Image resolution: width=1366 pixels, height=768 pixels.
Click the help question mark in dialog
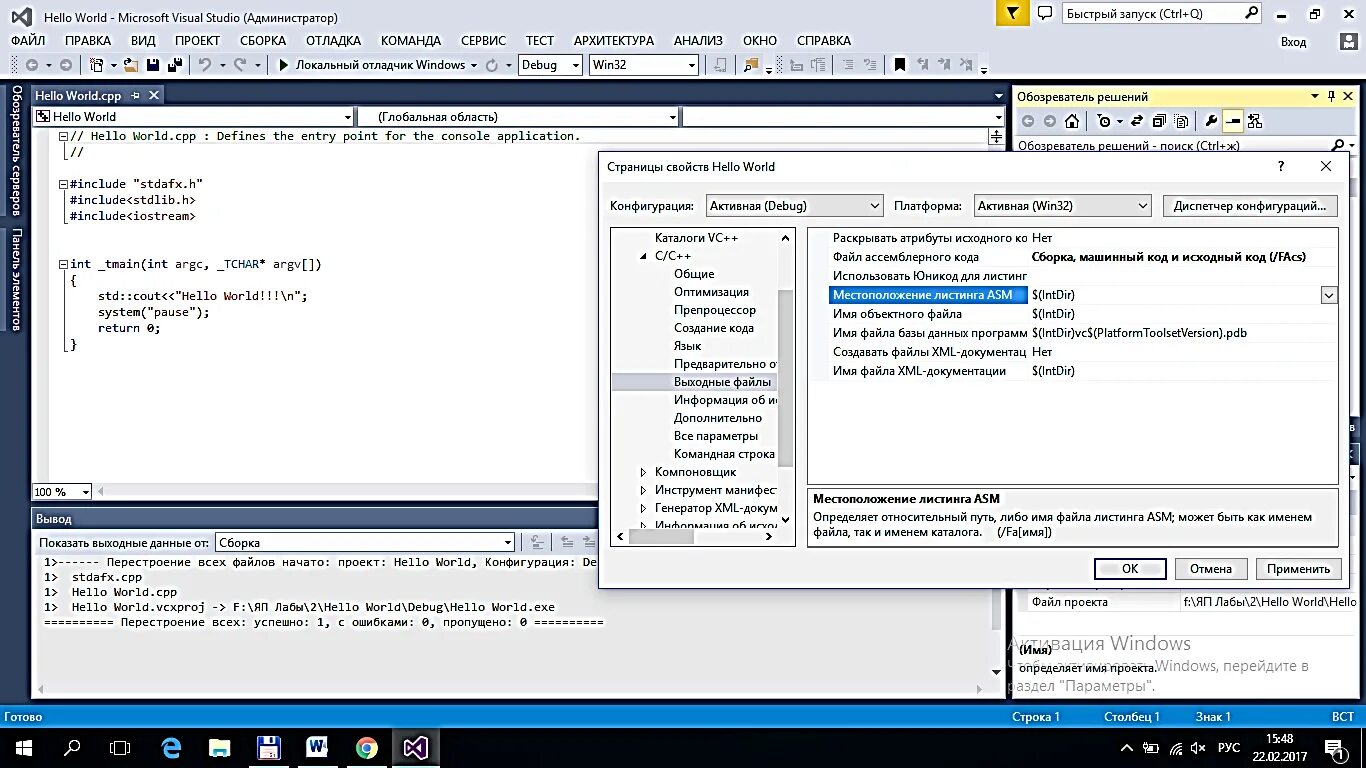tap(1281, 167)
